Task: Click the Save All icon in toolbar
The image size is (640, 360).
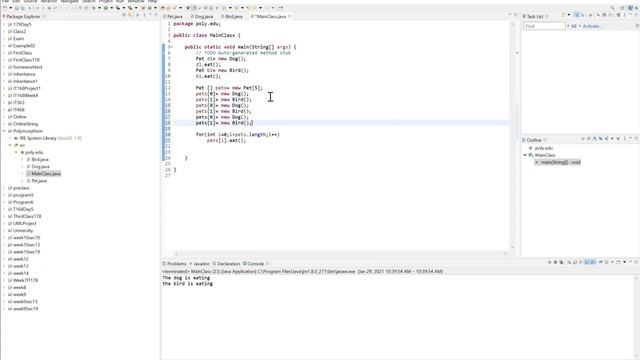Action: 22,8
